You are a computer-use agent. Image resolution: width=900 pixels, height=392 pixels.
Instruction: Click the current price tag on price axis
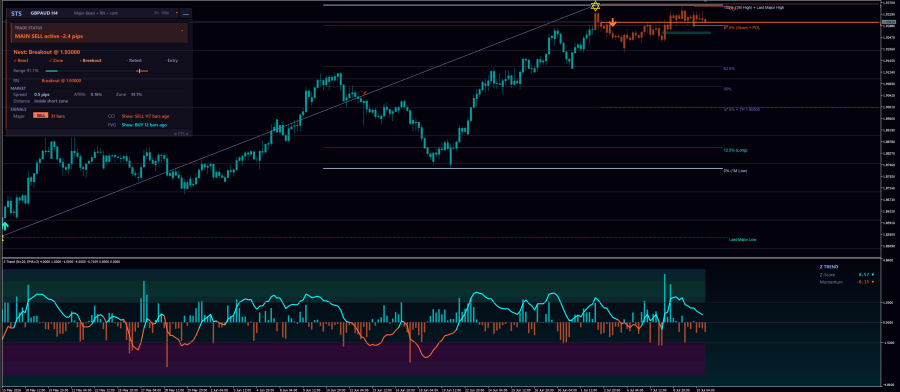pyautogui.click(x=889, y=21)
